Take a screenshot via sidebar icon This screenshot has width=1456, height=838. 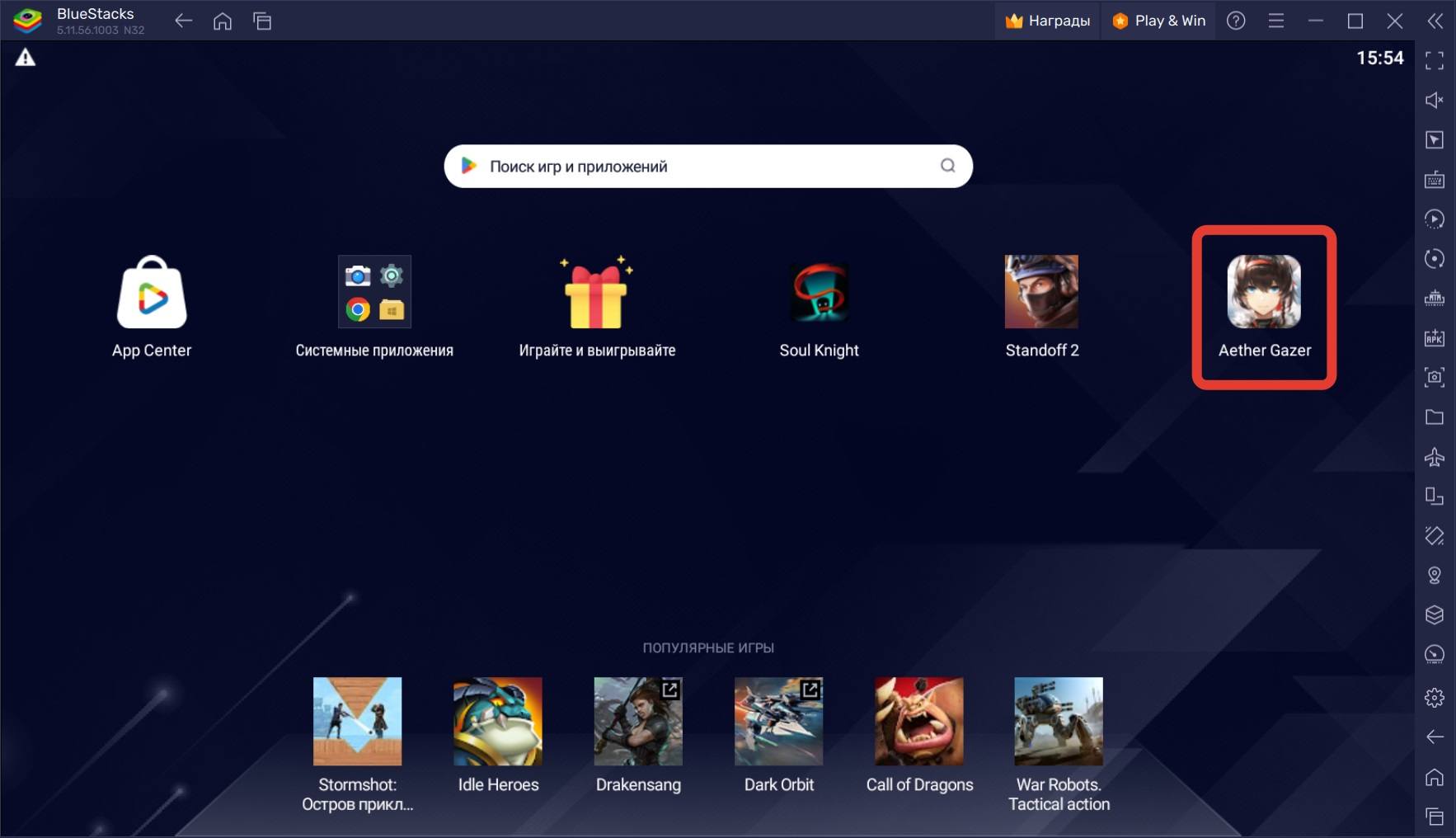click(1435, 377)
